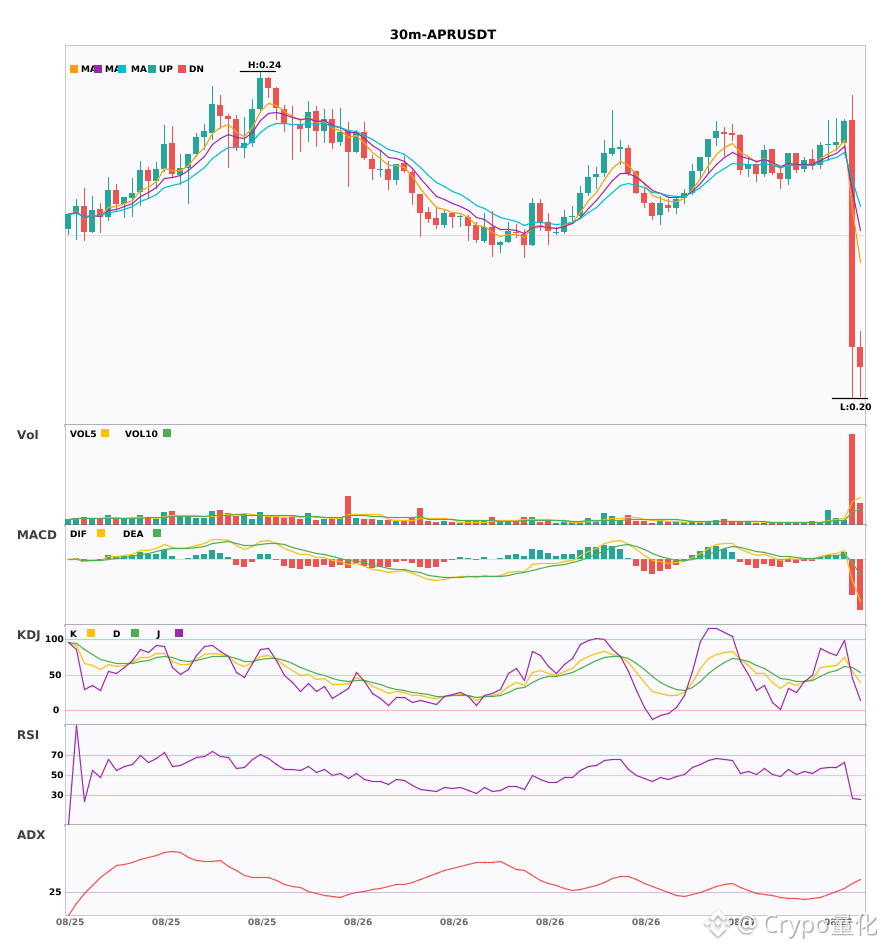885x950 pixels.
Task: Click the VOL5 legend text
Action: (x=83, y=434)
